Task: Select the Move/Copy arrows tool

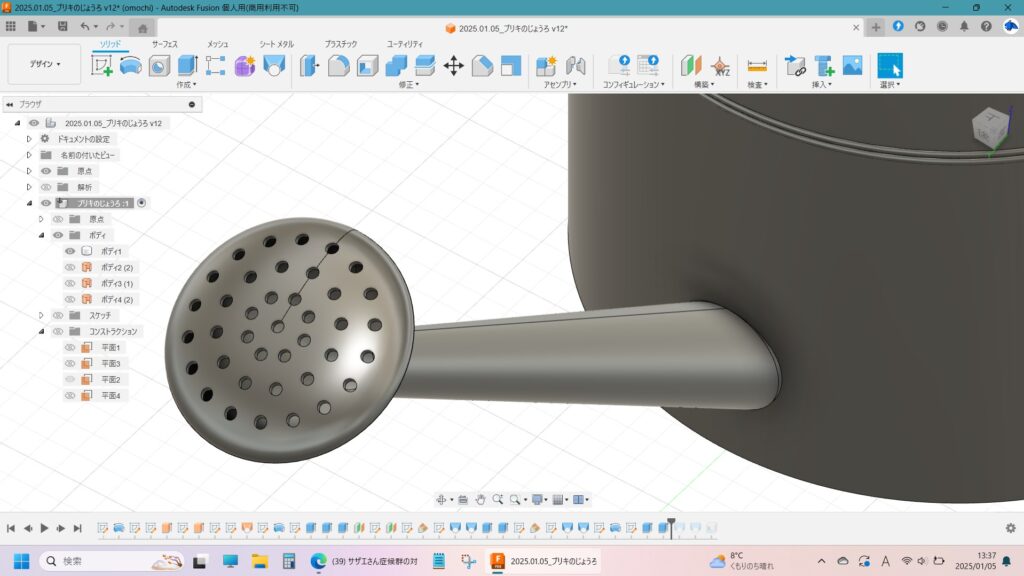Action: (453, 66)
